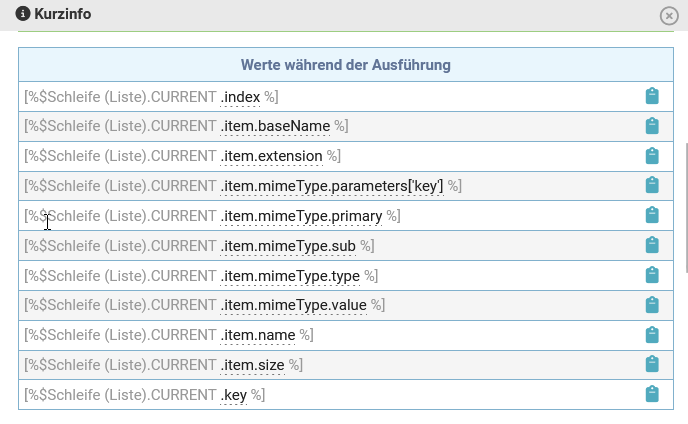Image resolution: width=688 pixels, height=424 pixels.
Task: Copy the .item.extension variable to clipboard
Action: pos(652,156)
